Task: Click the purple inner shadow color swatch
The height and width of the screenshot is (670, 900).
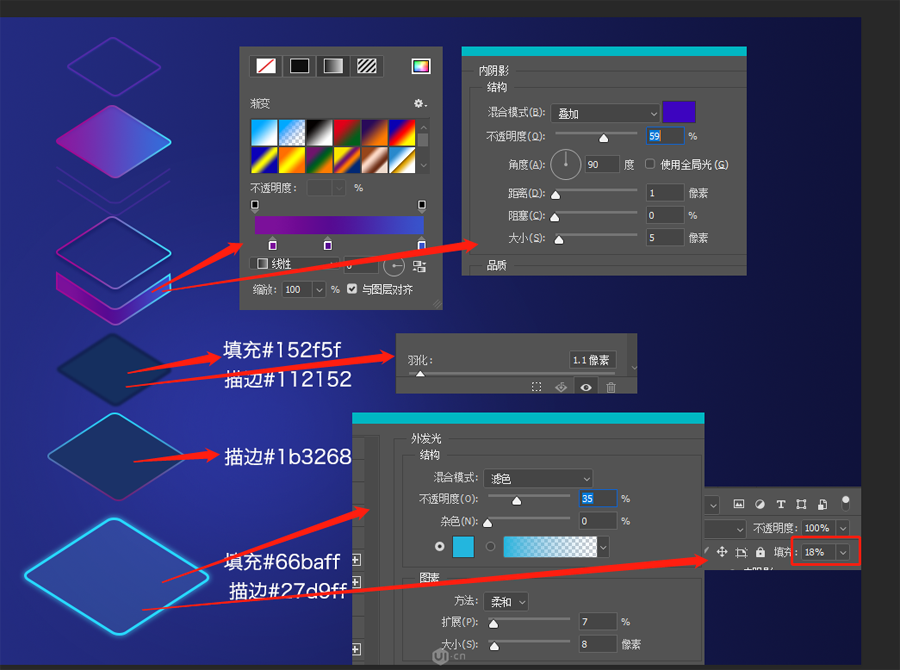Action: [678, 113]
